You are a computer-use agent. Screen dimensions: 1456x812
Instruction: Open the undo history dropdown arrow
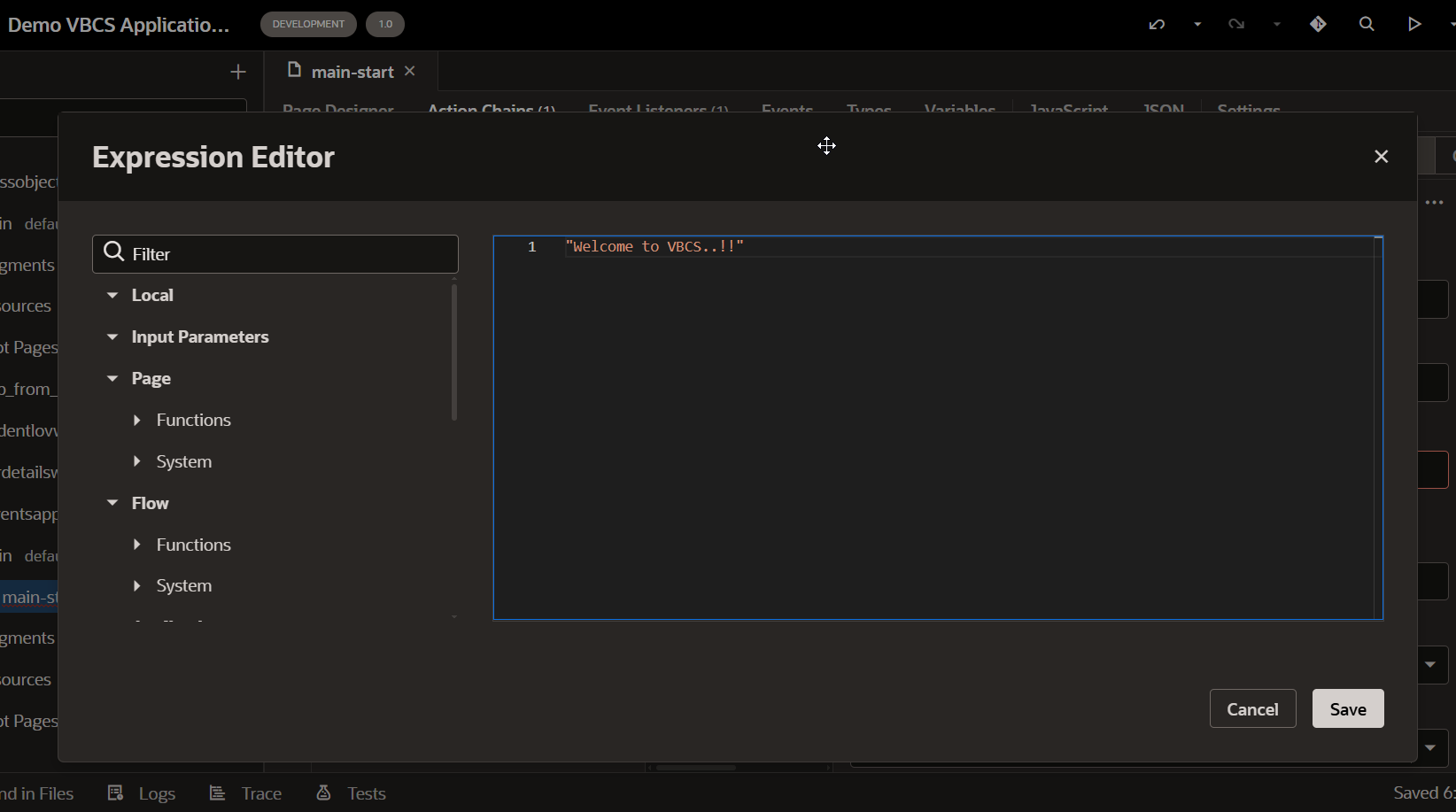pyautogui.click(x=1197, y=25)
